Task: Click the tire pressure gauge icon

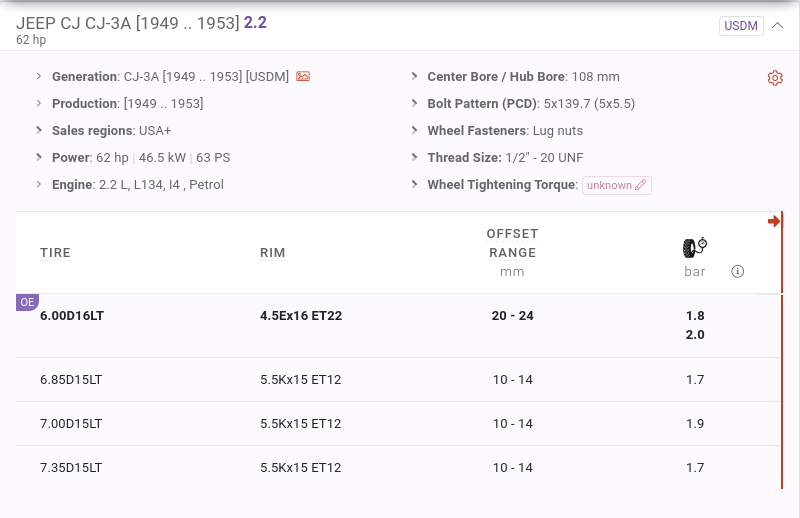Action: [695, 248]
